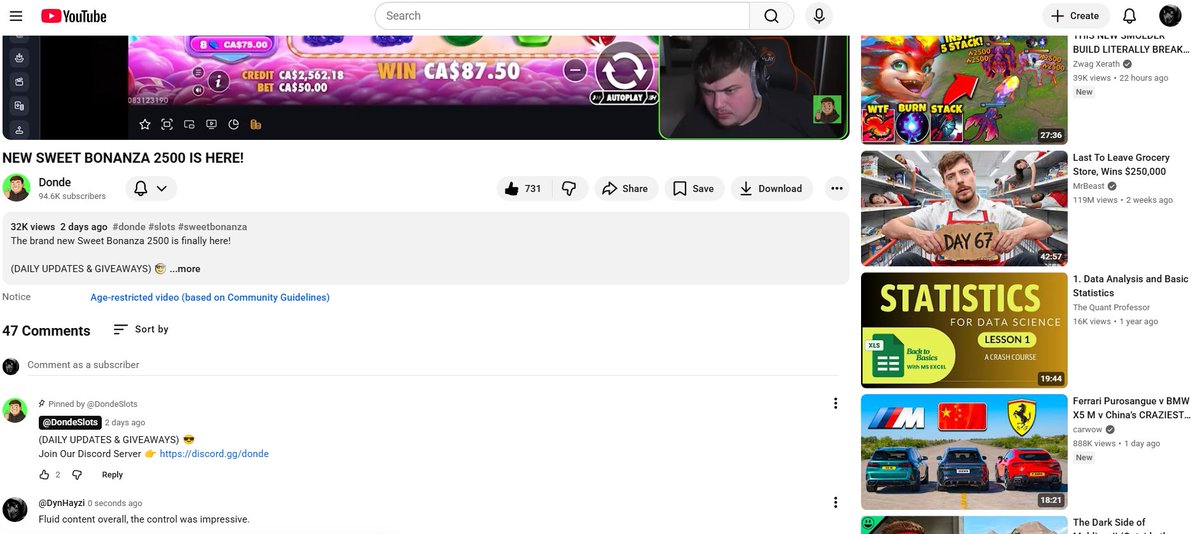
Task: Click the minus bet button in game
Action: click(x=575, y=70)
